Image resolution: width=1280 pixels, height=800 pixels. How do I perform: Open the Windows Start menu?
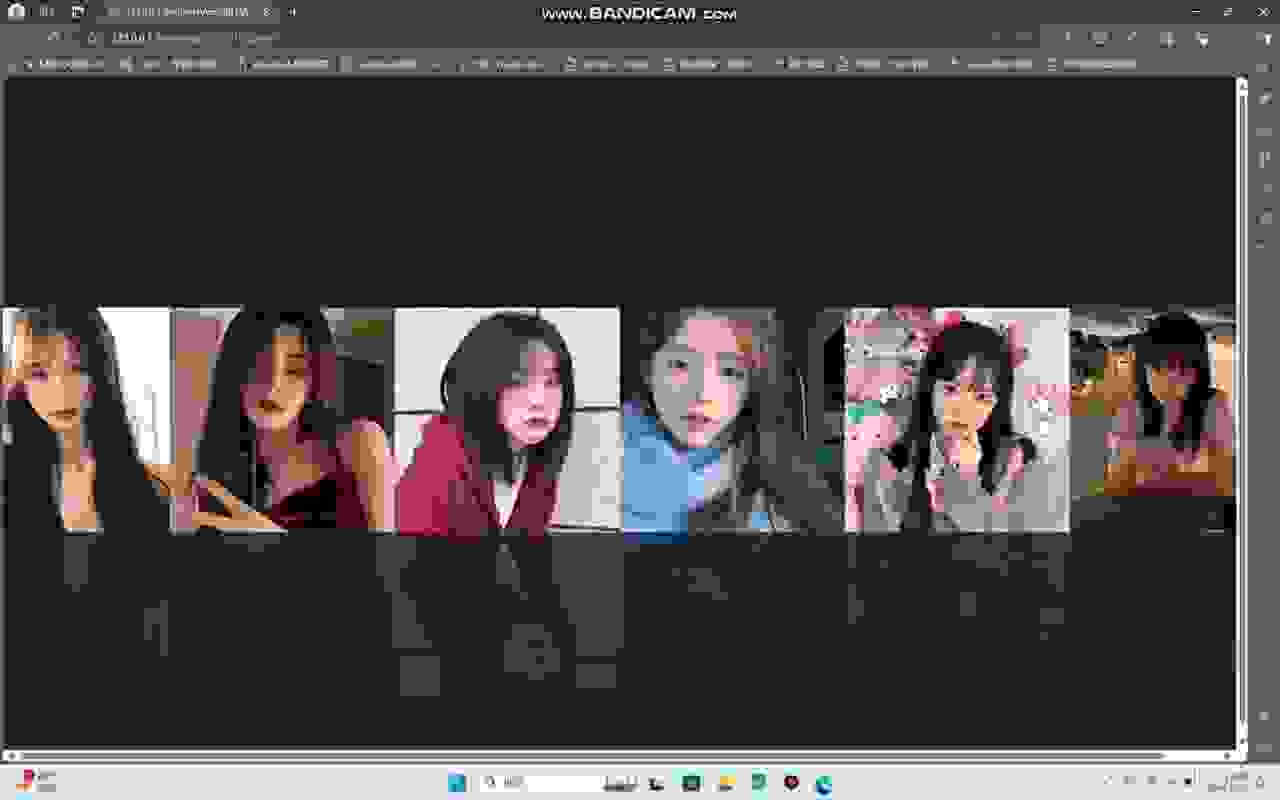pyautogui.click(x=457, y=783)
